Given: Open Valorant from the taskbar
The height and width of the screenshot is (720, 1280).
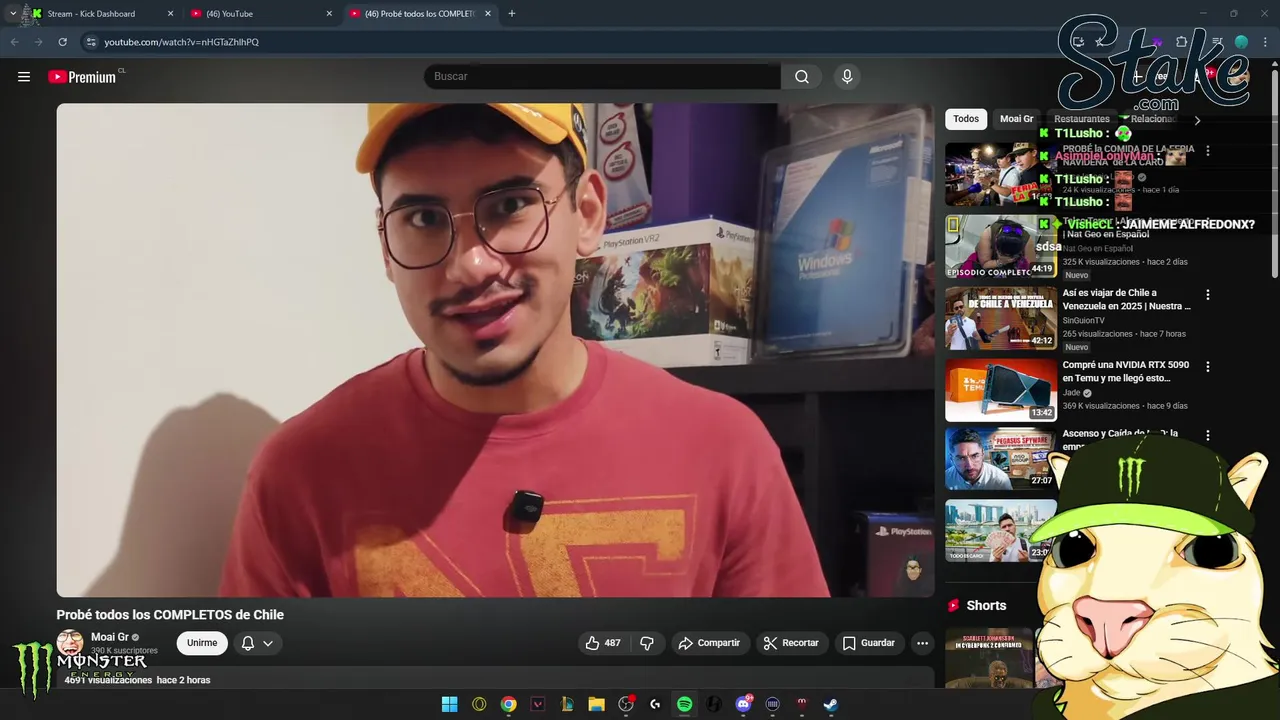Looking at the screenshot, I should tap(538, 704).
